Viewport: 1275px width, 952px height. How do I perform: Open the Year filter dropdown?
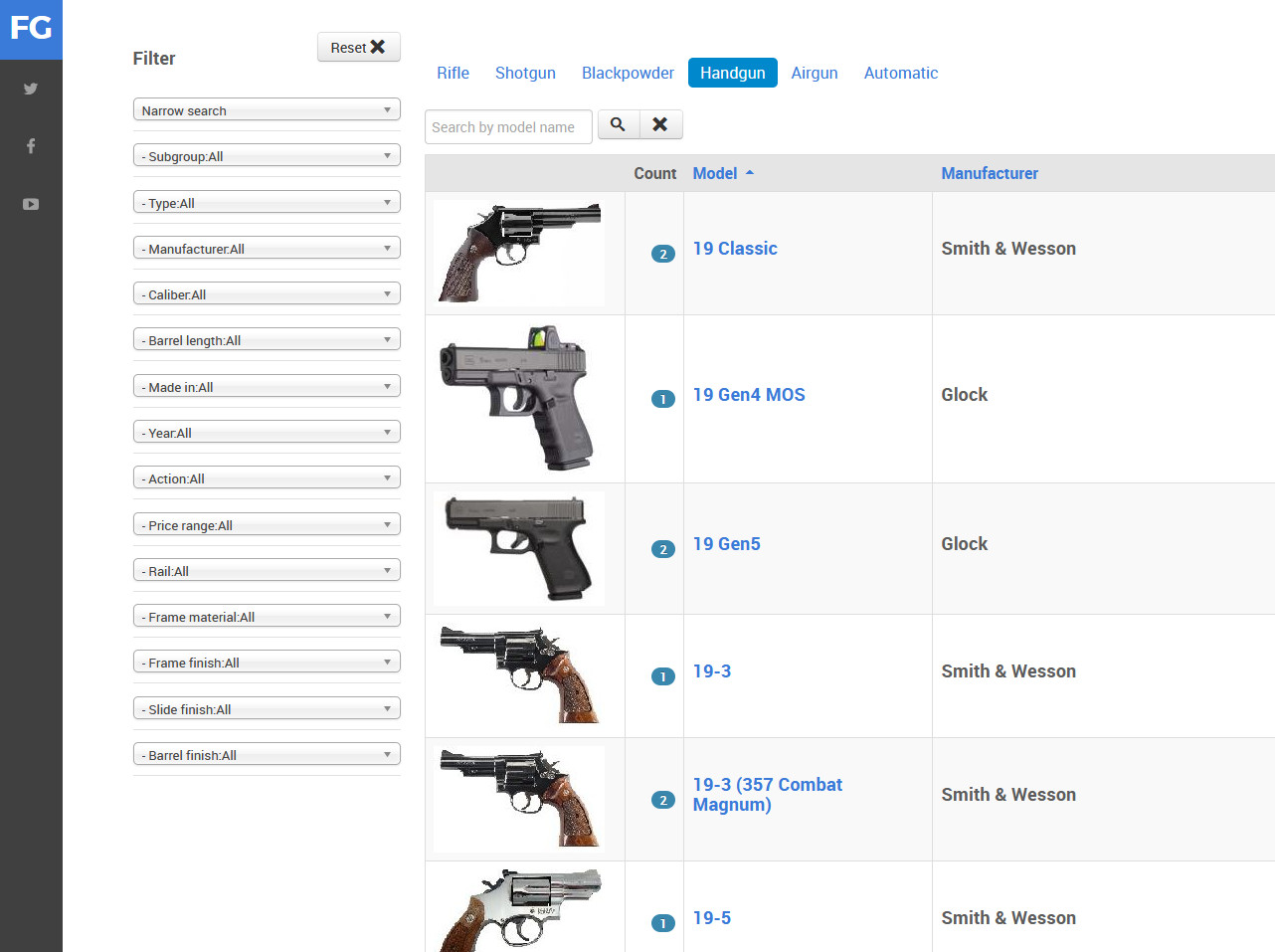point(267,432)
